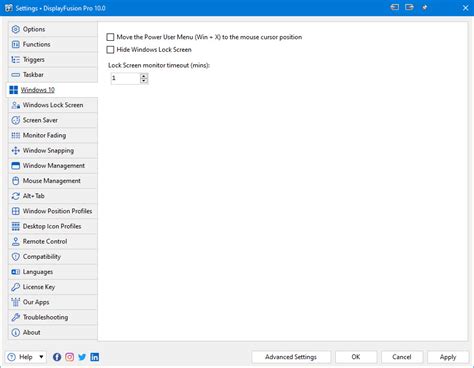474x368 pixels.
Task: Open the Facebook link icon
Action: coord(57,357)
